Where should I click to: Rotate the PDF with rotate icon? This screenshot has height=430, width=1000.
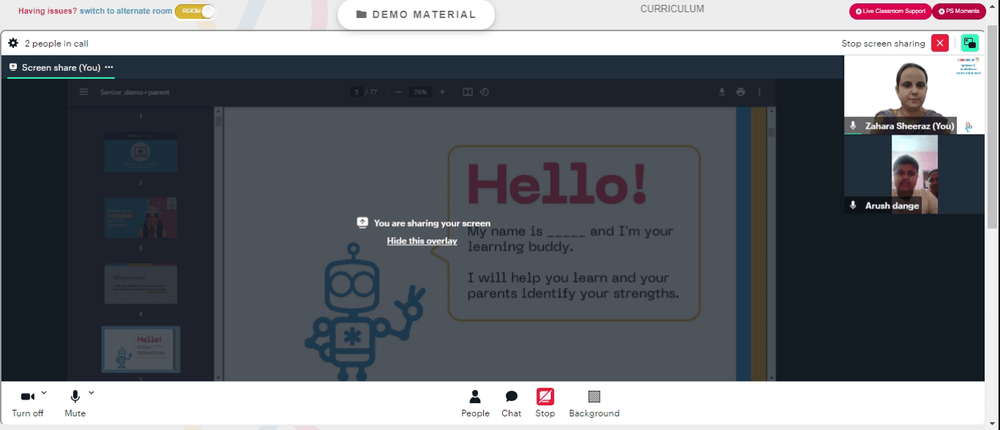[x=484, y=92]
